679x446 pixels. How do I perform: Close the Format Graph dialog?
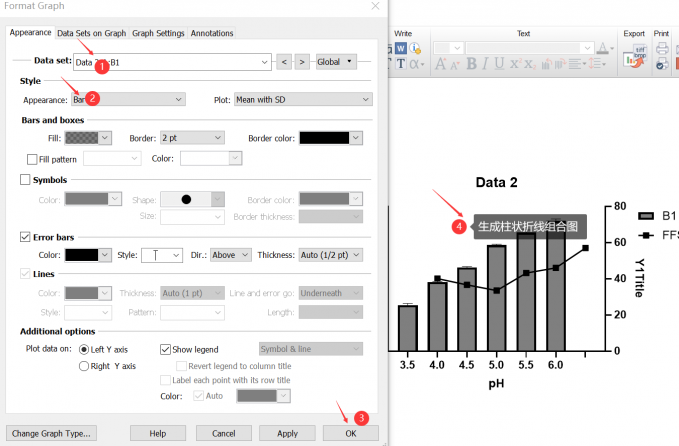coord(375,6)
